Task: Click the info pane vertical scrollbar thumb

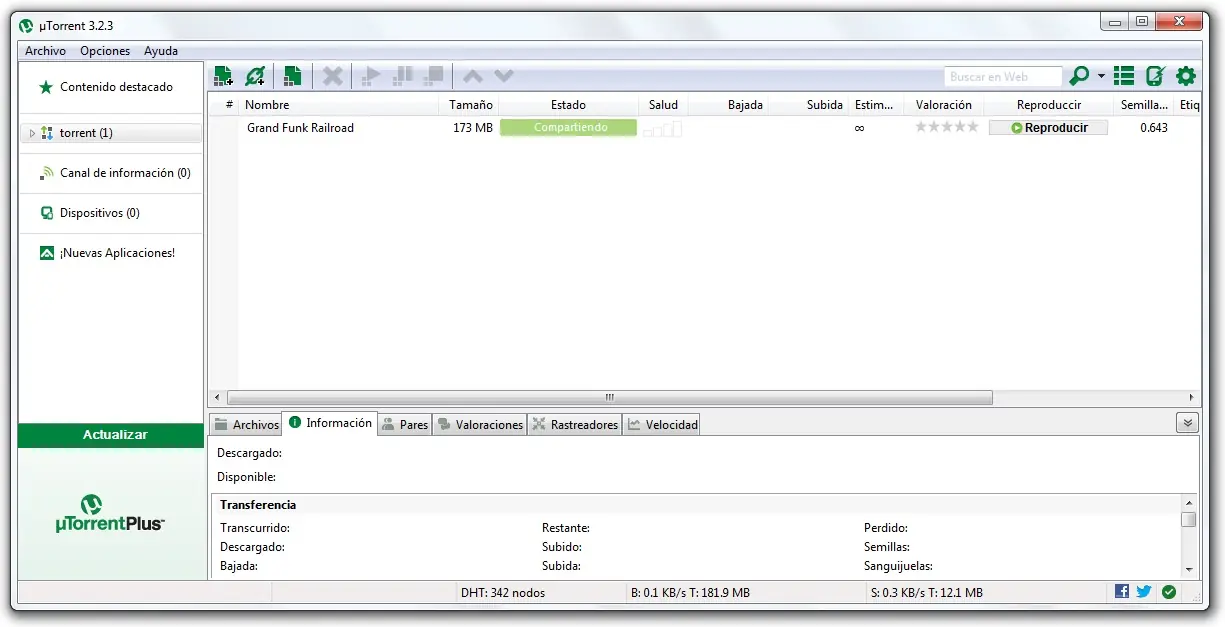Action: [x=1188, y=519]
